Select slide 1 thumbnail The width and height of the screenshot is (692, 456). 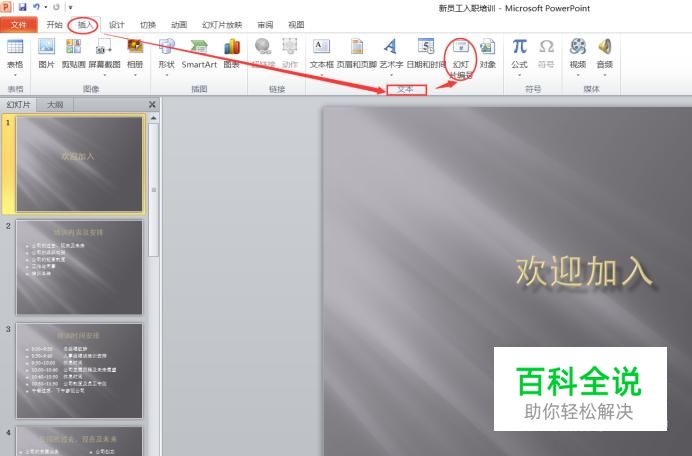pos(79,164)
